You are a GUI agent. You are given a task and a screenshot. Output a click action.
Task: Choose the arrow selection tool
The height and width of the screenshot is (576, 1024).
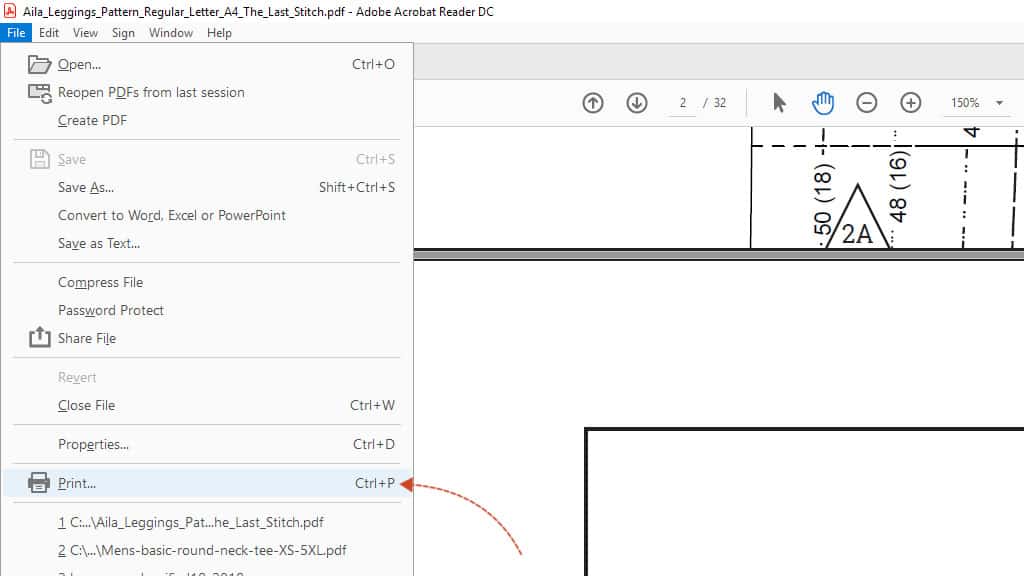point(780,103)
